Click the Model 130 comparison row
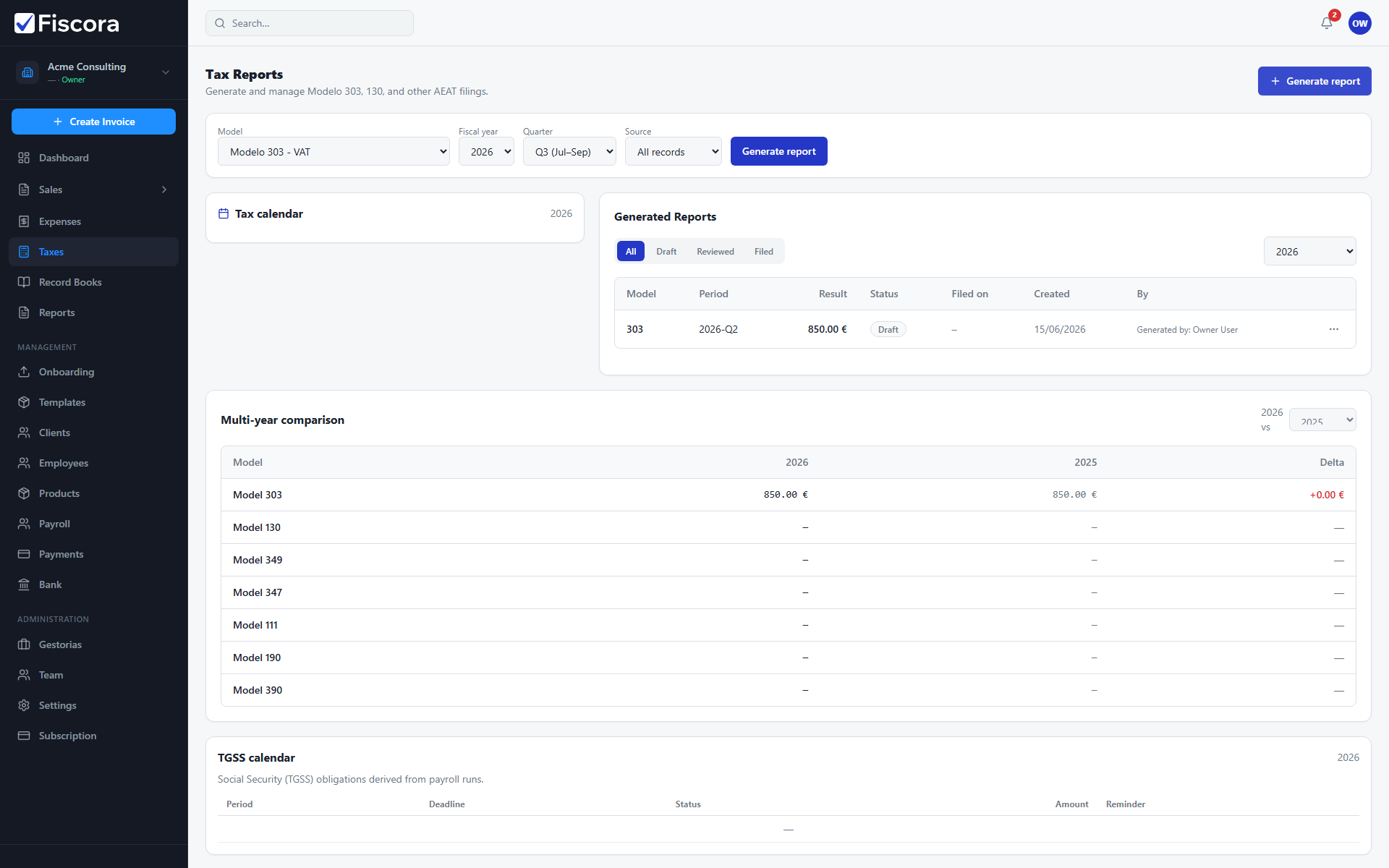1389x868 pixels. coord(789,527)
